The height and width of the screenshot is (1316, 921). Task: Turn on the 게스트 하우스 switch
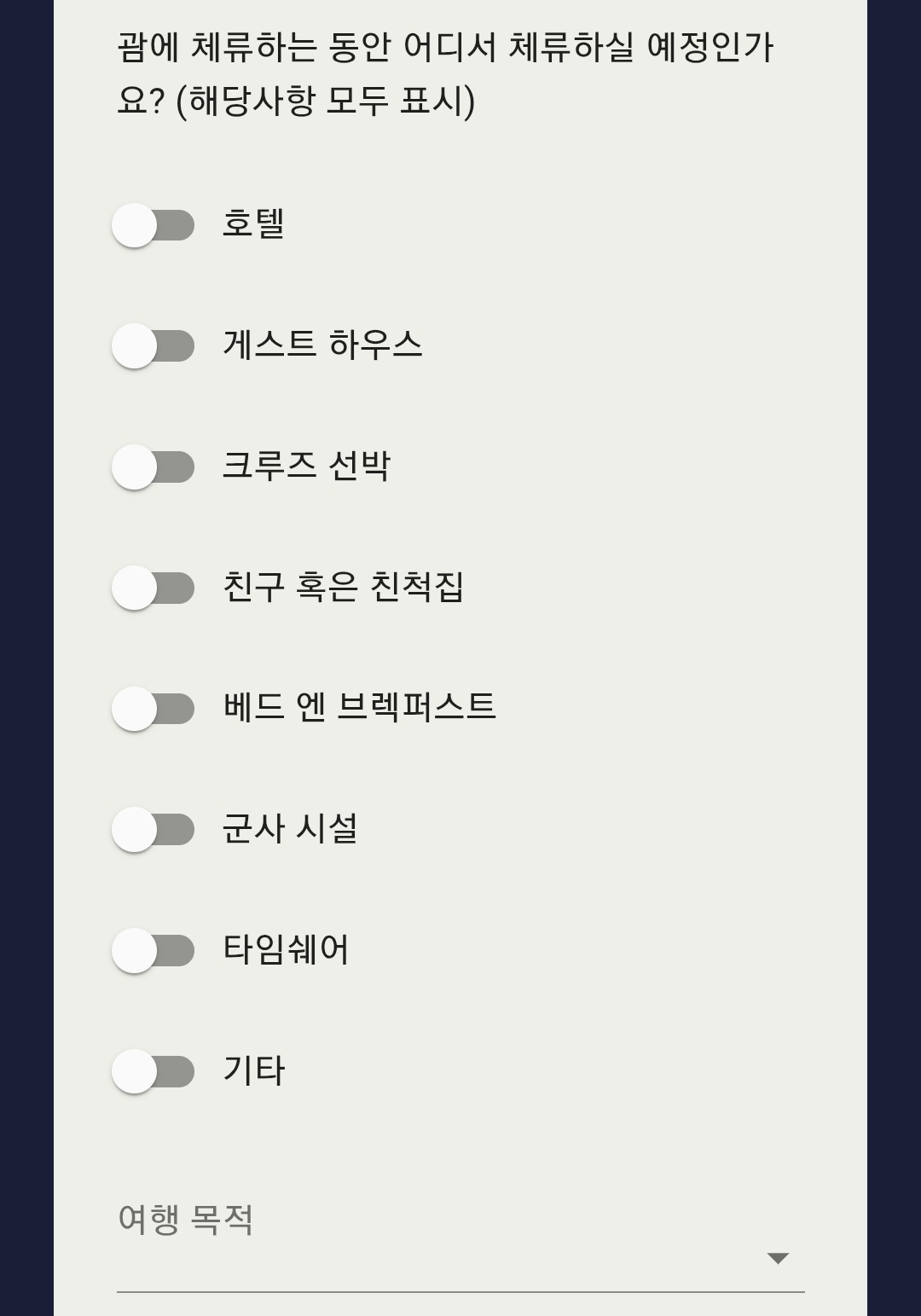[153, 345]
